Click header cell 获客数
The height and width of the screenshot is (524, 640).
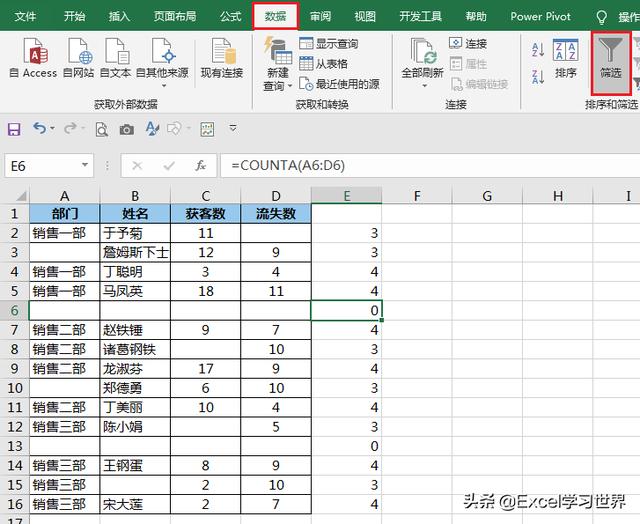pyautogui.click(x=205, y=213)
